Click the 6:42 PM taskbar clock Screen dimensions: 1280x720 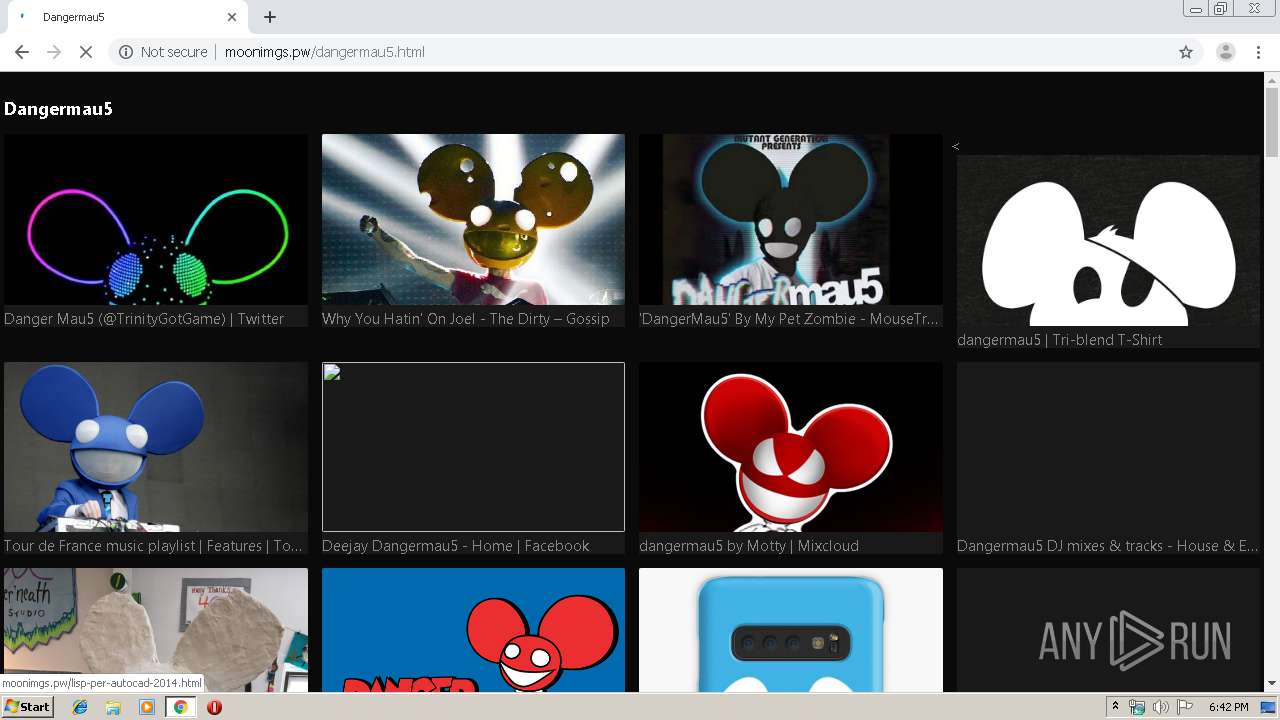tap(1228, 707)
